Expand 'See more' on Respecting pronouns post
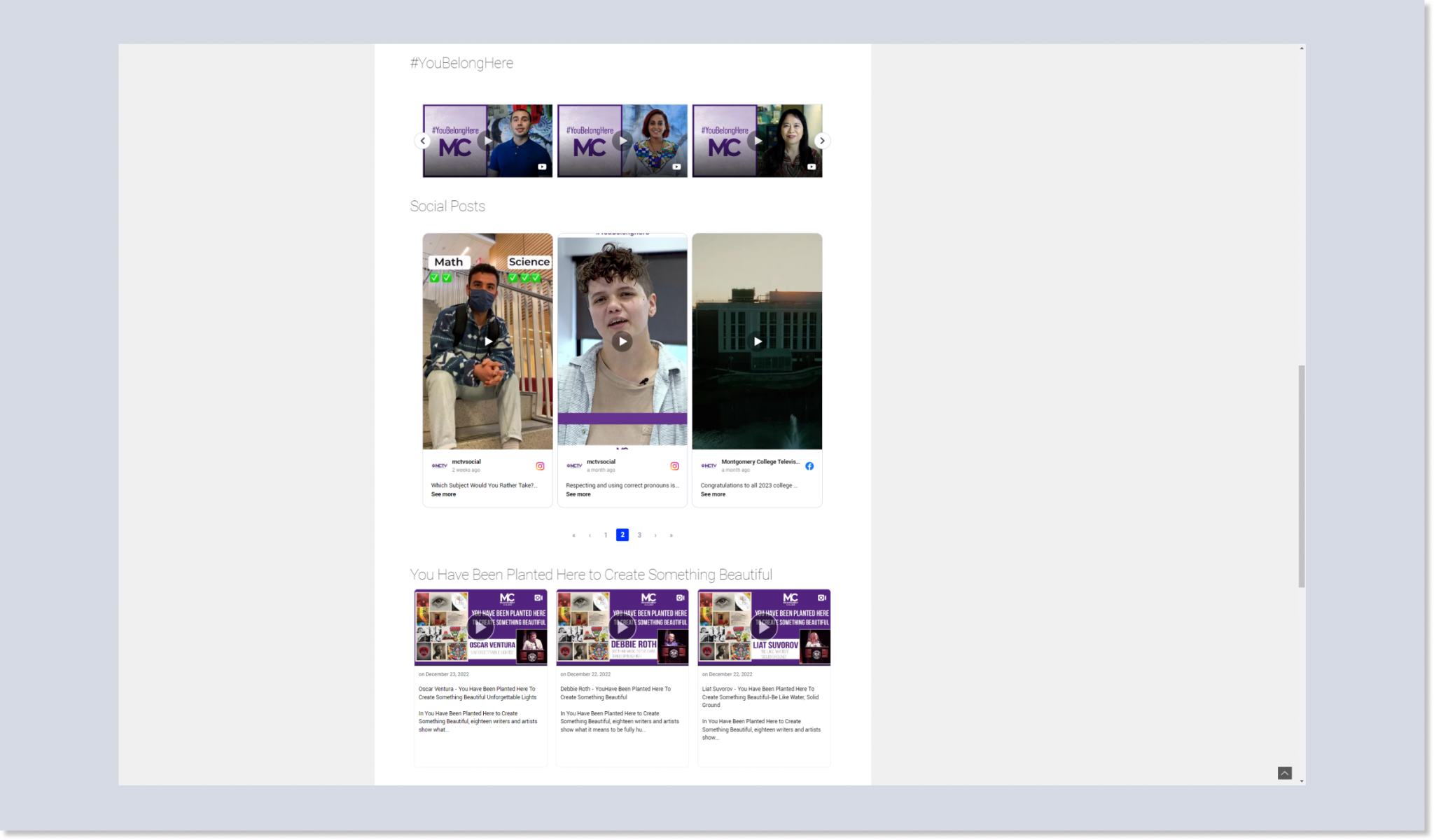 (x=578, y=494)
